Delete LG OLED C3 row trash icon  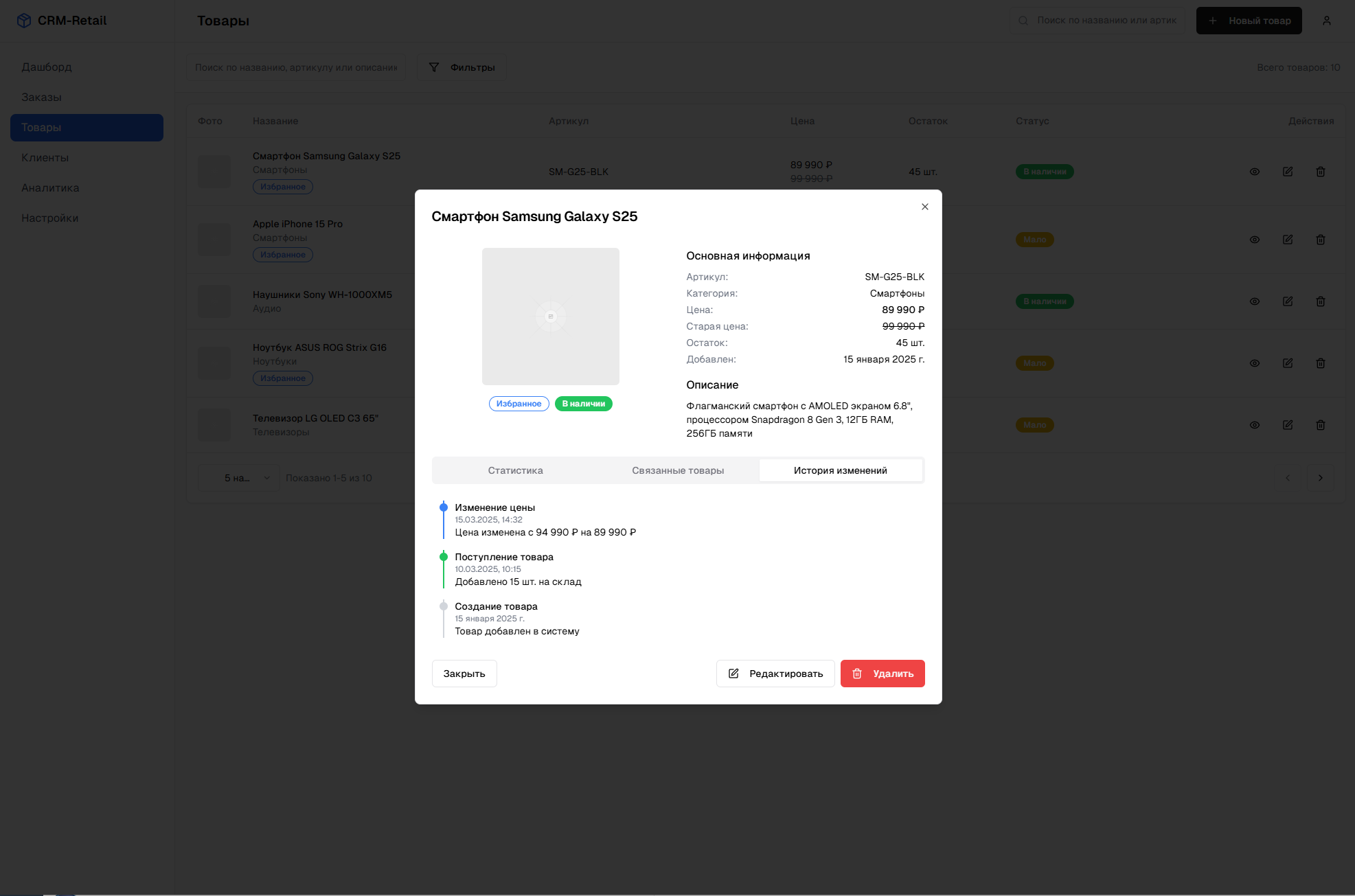point(1320,425)
